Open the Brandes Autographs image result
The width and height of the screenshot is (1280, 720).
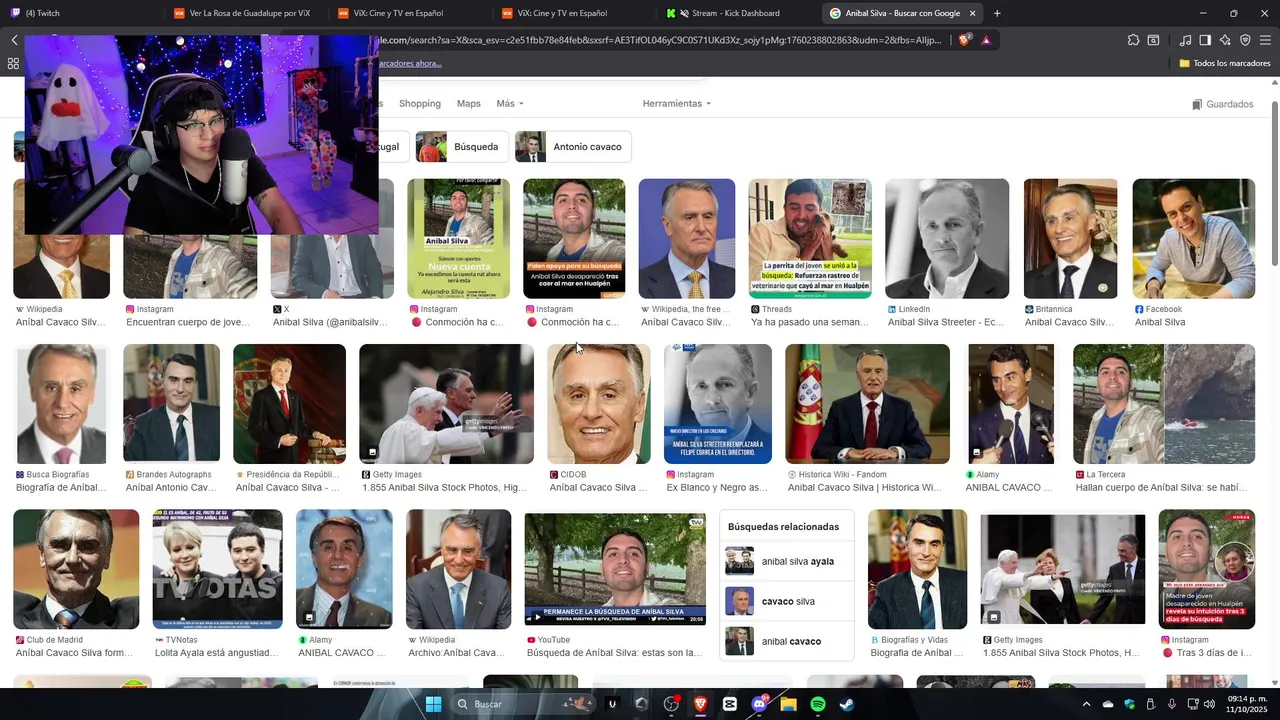tap(171, 404)
